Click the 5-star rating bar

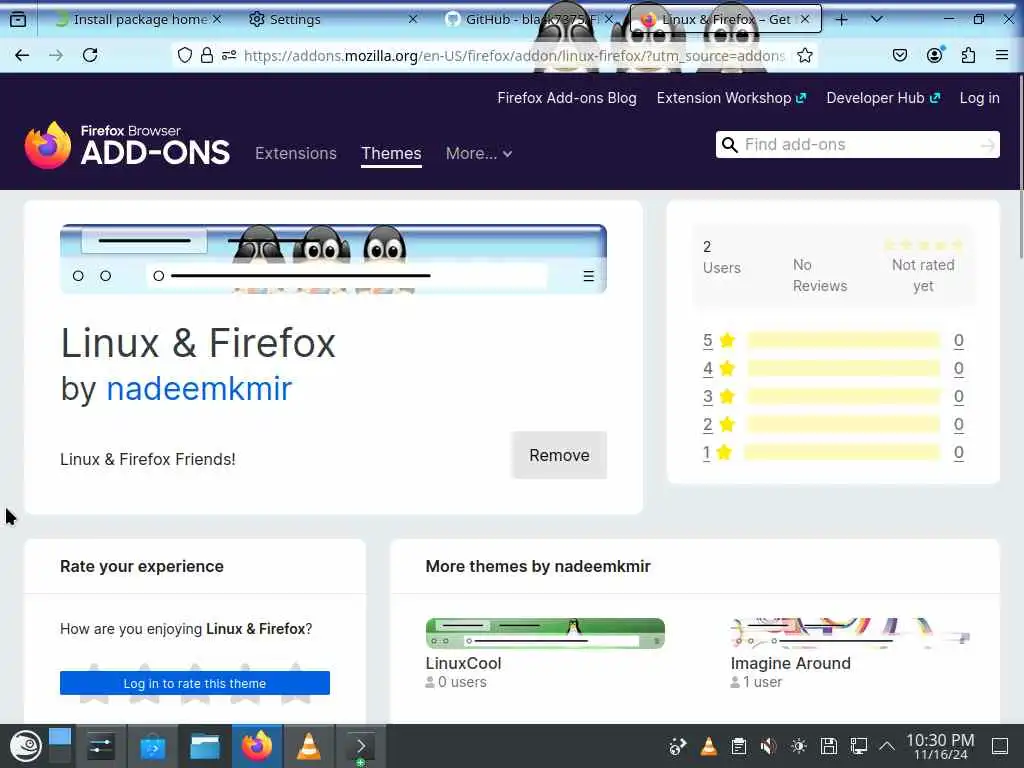click(x=843, y=340)
